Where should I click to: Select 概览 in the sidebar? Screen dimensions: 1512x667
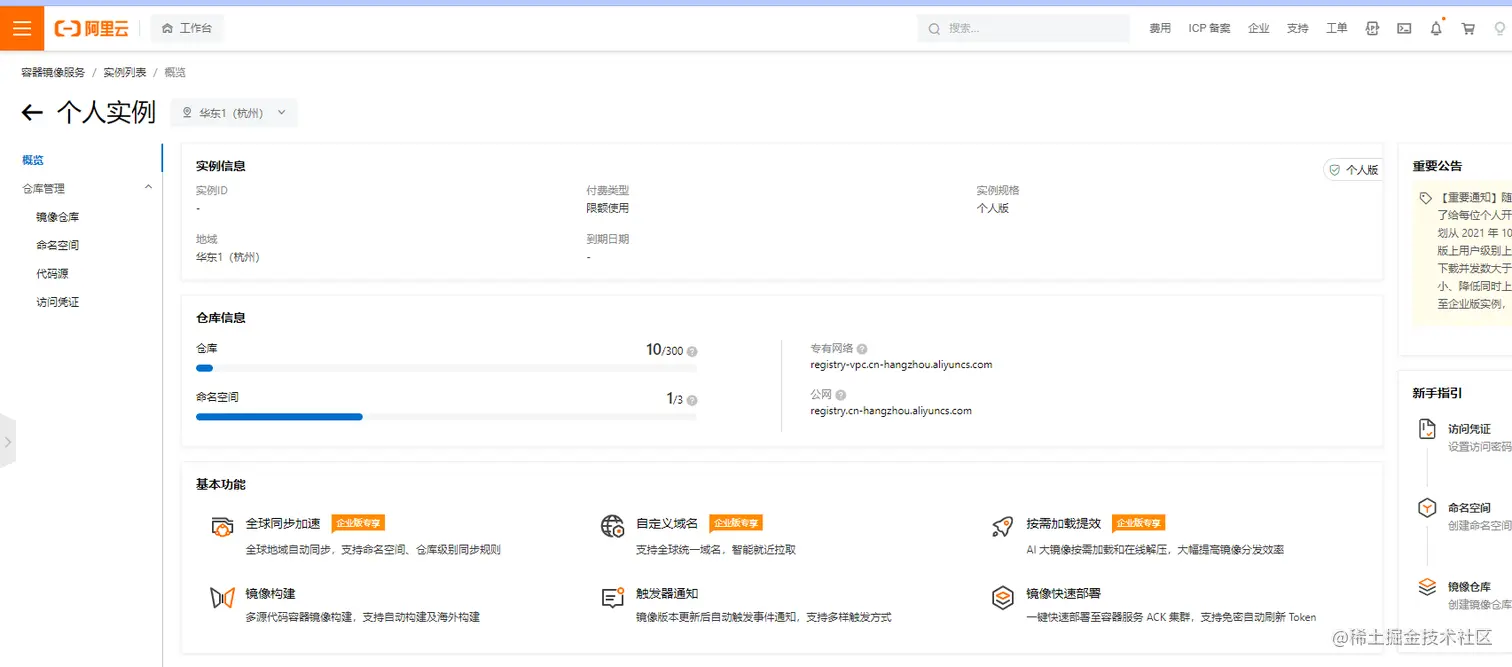(x=33, y=160)
